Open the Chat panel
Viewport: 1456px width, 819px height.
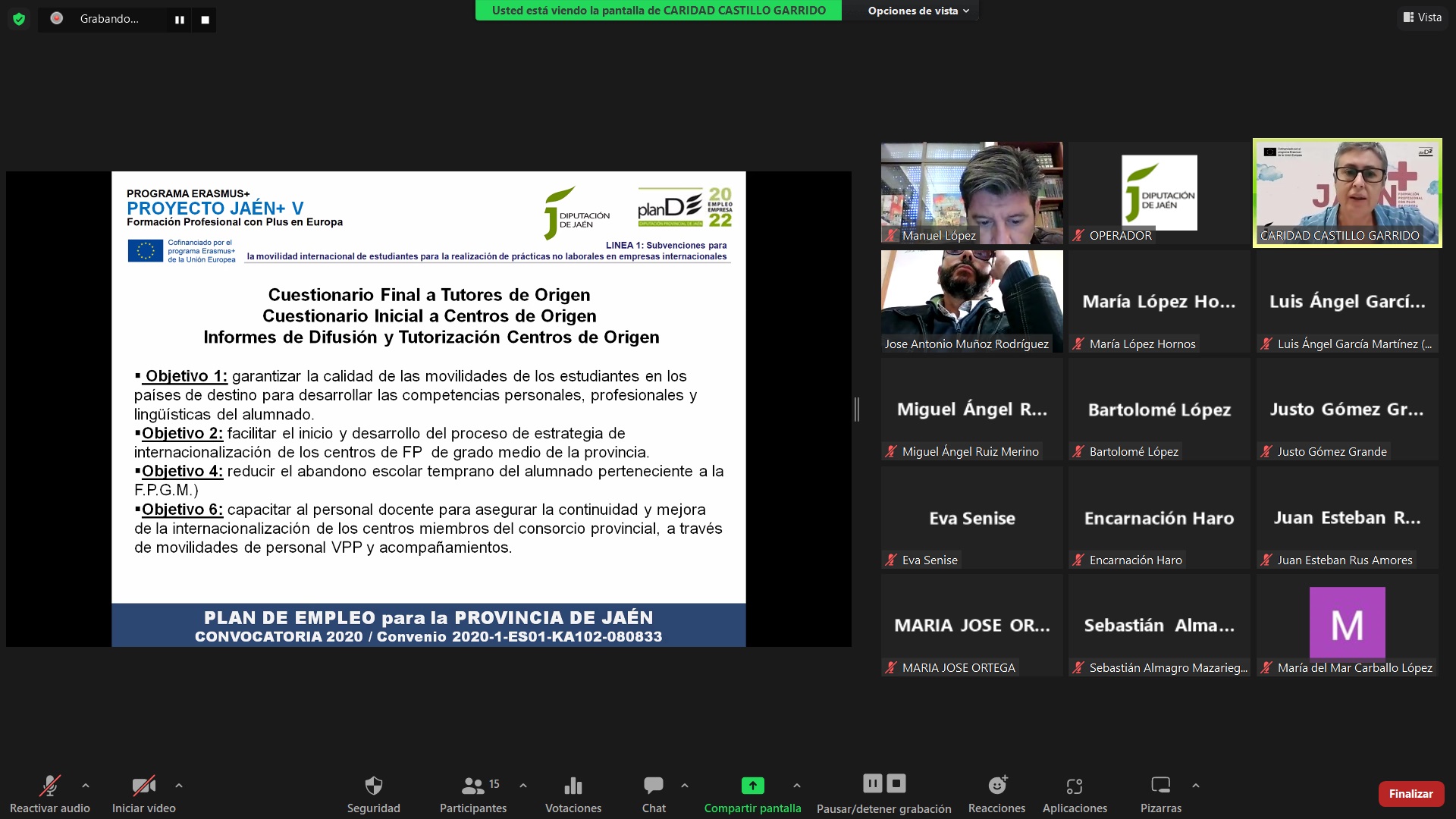pos(653,786)
